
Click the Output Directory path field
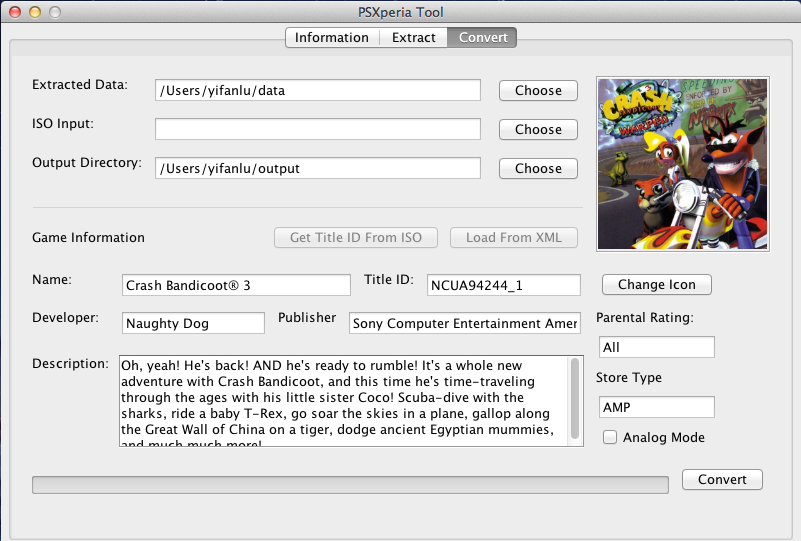coord(317,169)
